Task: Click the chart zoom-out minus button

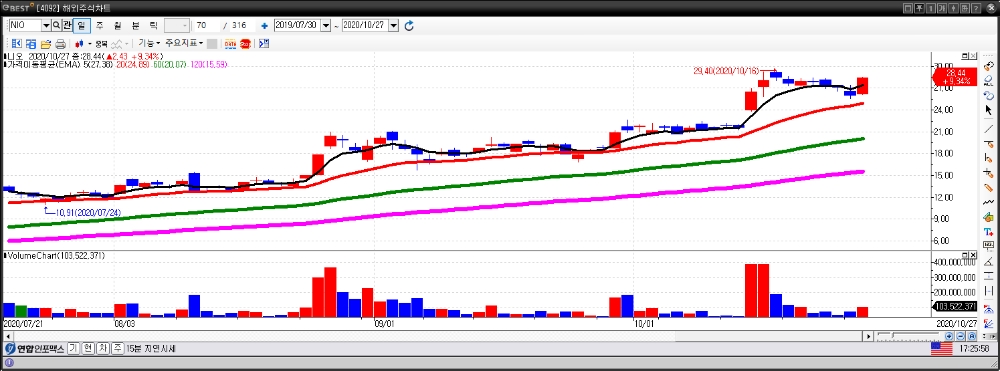Action: tap(960, 336)
